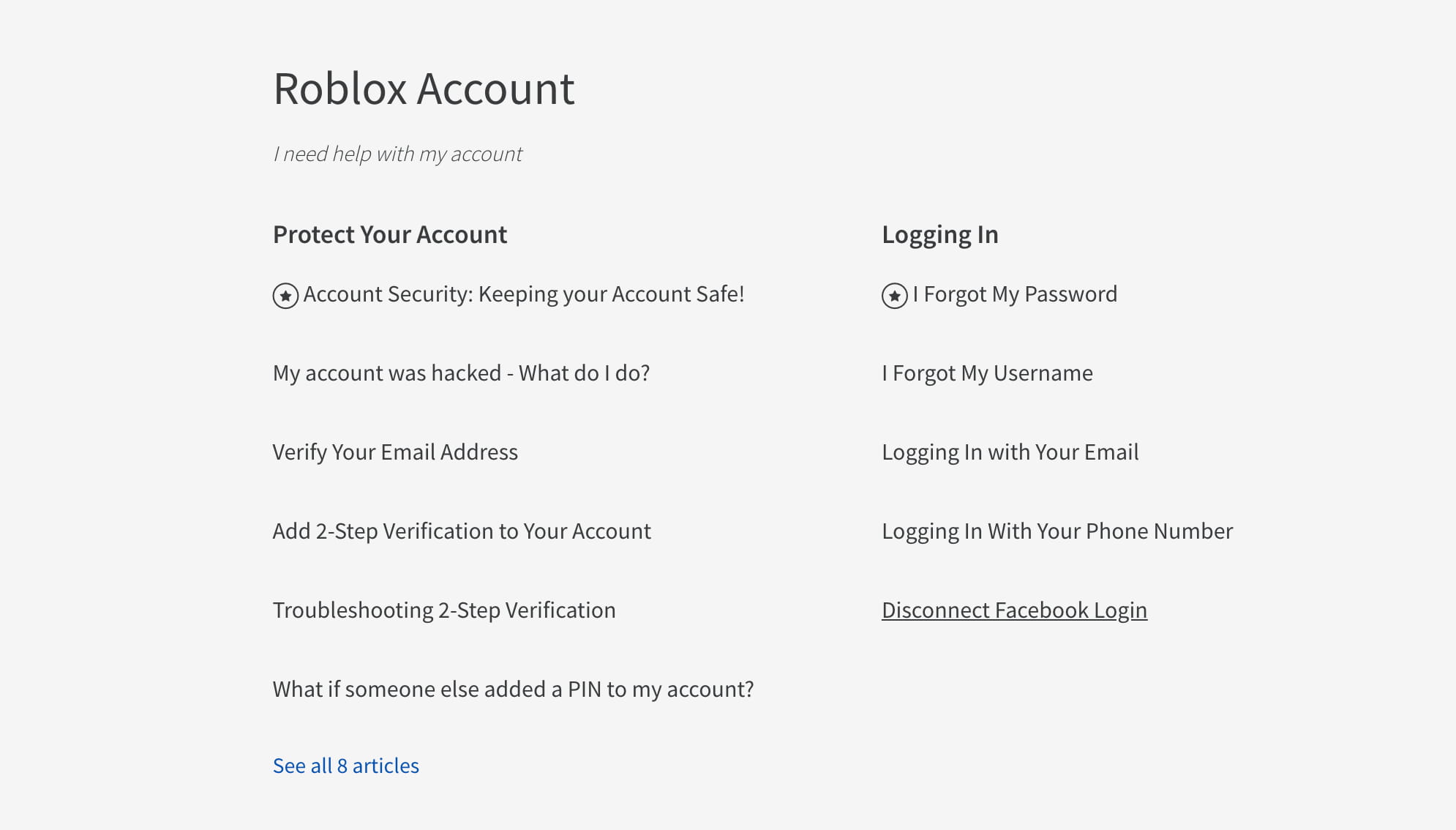Open Troubleshooting 2-Step Verification article

click(443, 610)
